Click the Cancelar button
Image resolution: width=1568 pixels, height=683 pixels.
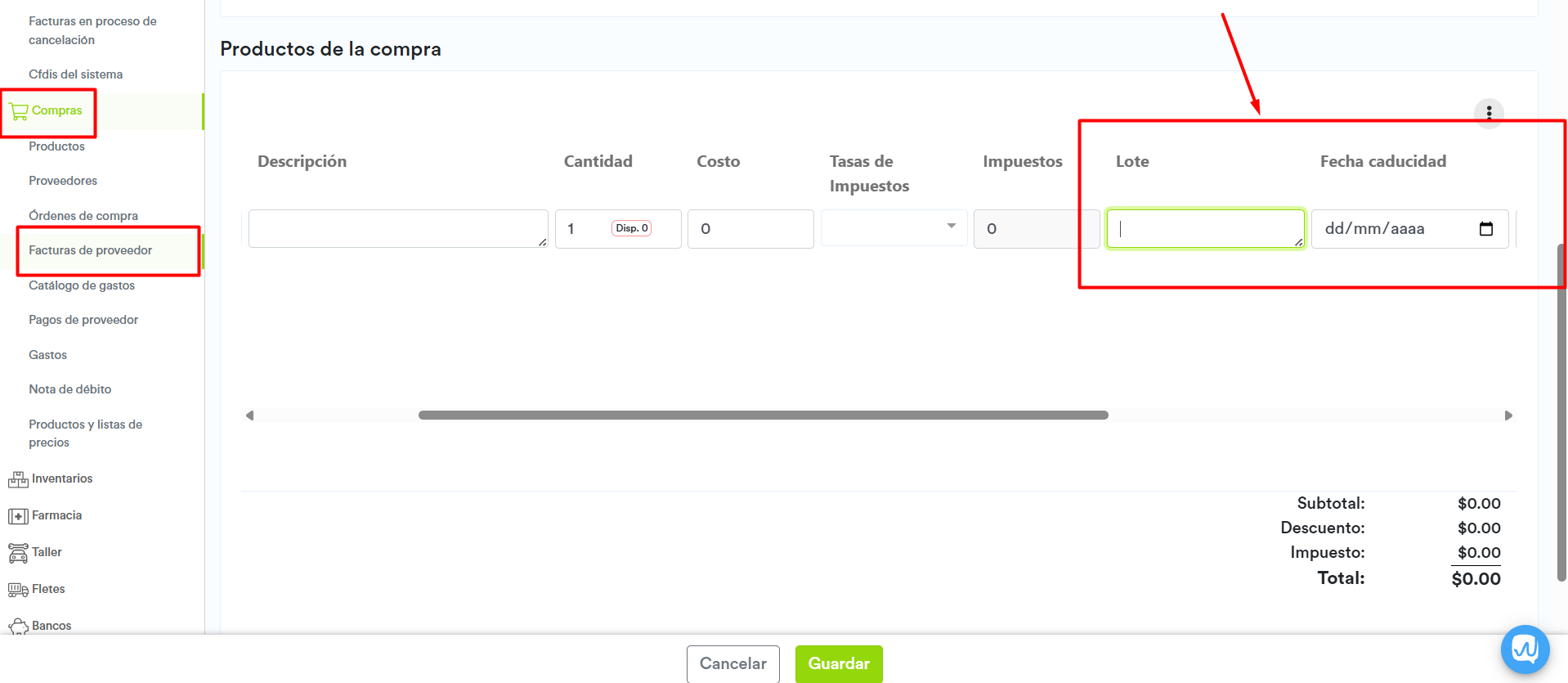(x=732, y=663)
